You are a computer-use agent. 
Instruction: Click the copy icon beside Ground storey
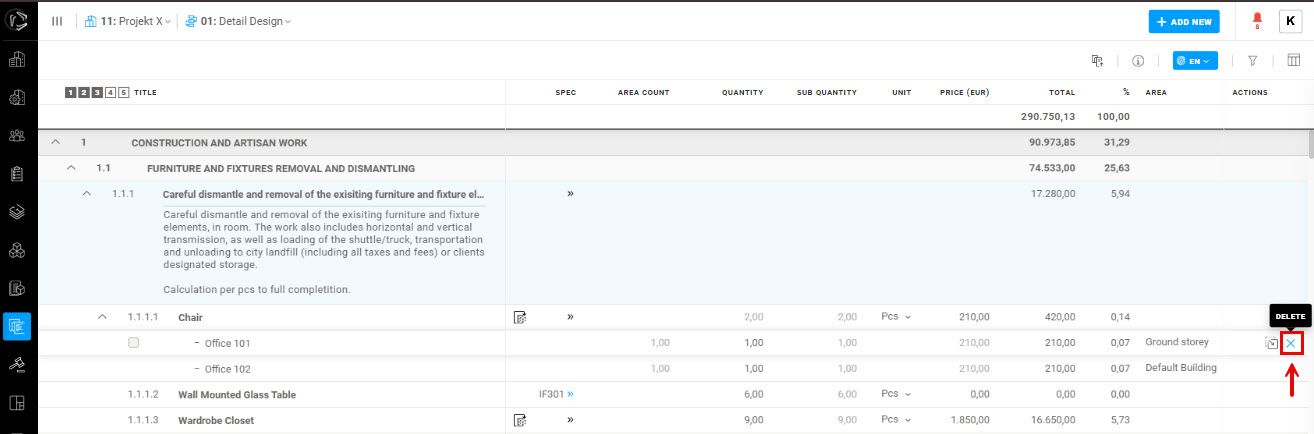click(1271, 343)
